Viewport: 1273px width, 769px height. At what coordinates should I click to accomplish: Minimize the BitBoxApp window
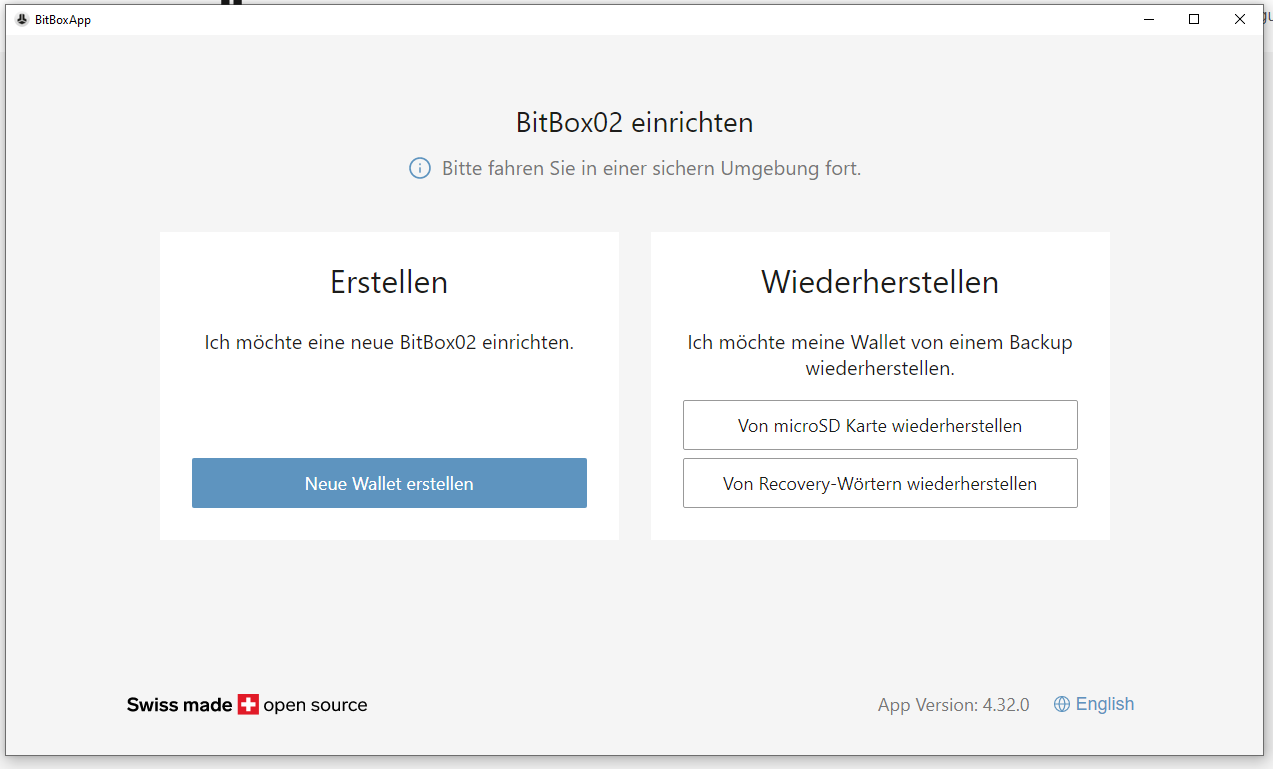1147,19
